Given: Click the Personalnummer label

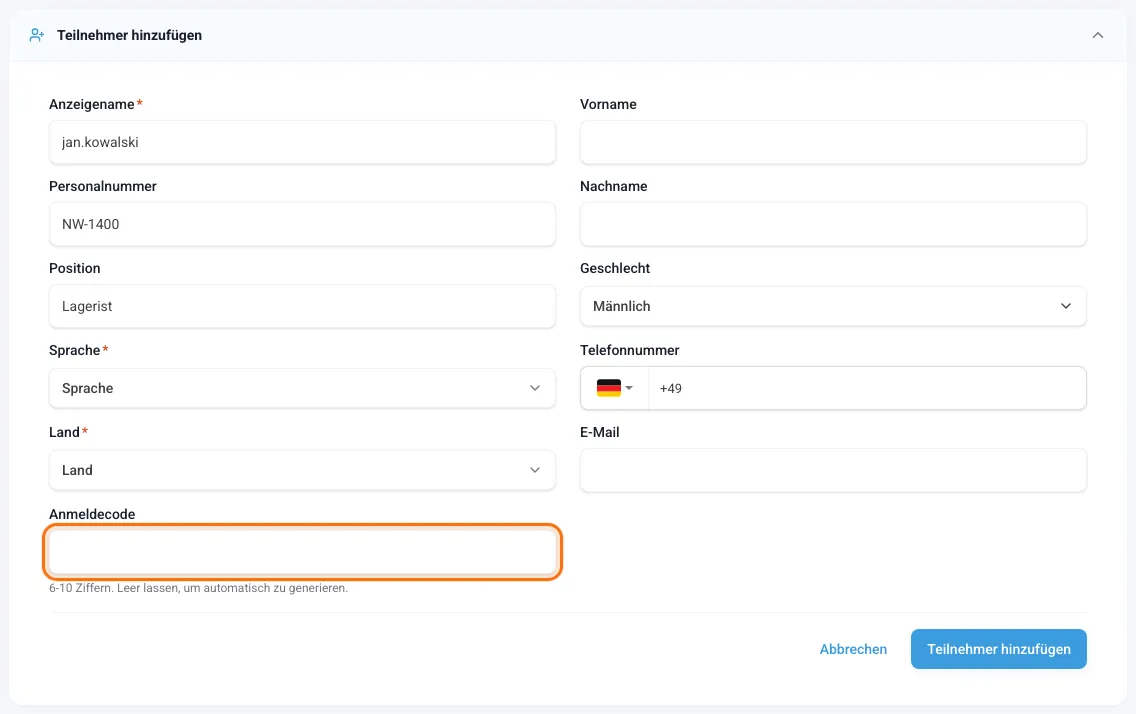Looking at the screenshot, I should pyautogui.click(x=103, y=186).
